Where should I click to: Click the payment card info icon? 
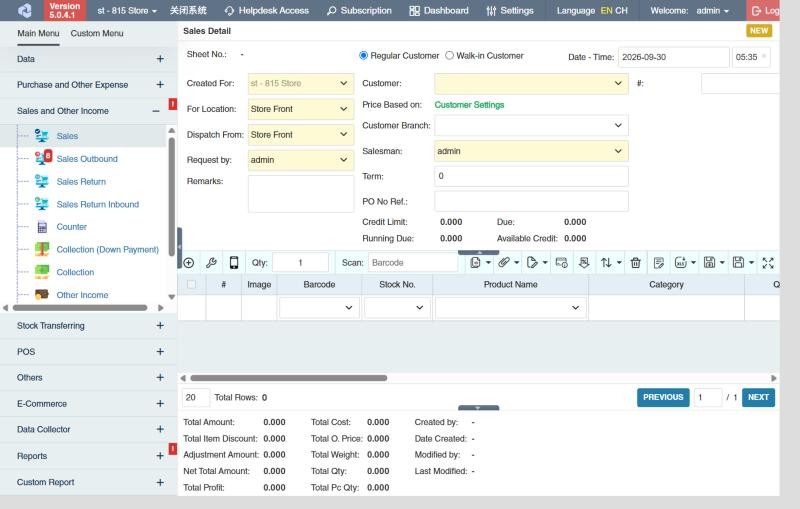(x=561, y=263)
